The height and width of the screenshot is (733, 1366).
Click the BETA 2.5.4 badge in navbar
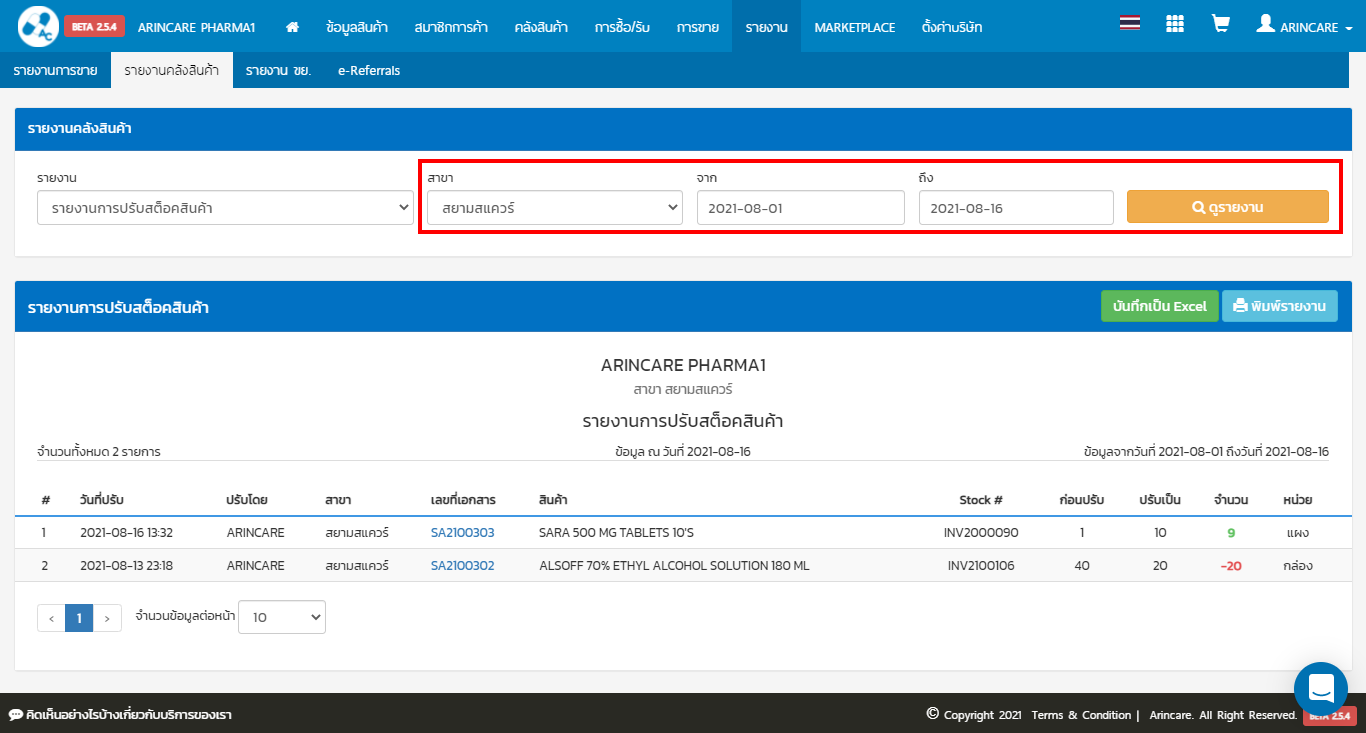94,27
